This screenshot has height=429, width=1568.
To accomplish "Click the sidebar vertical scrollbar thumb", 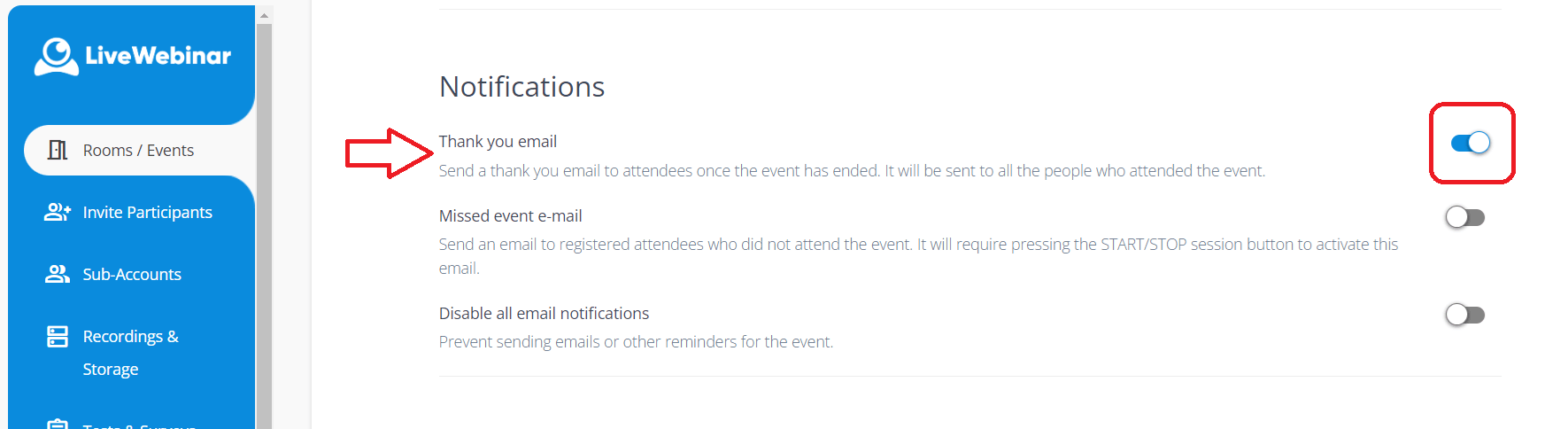I will [264, 222].
